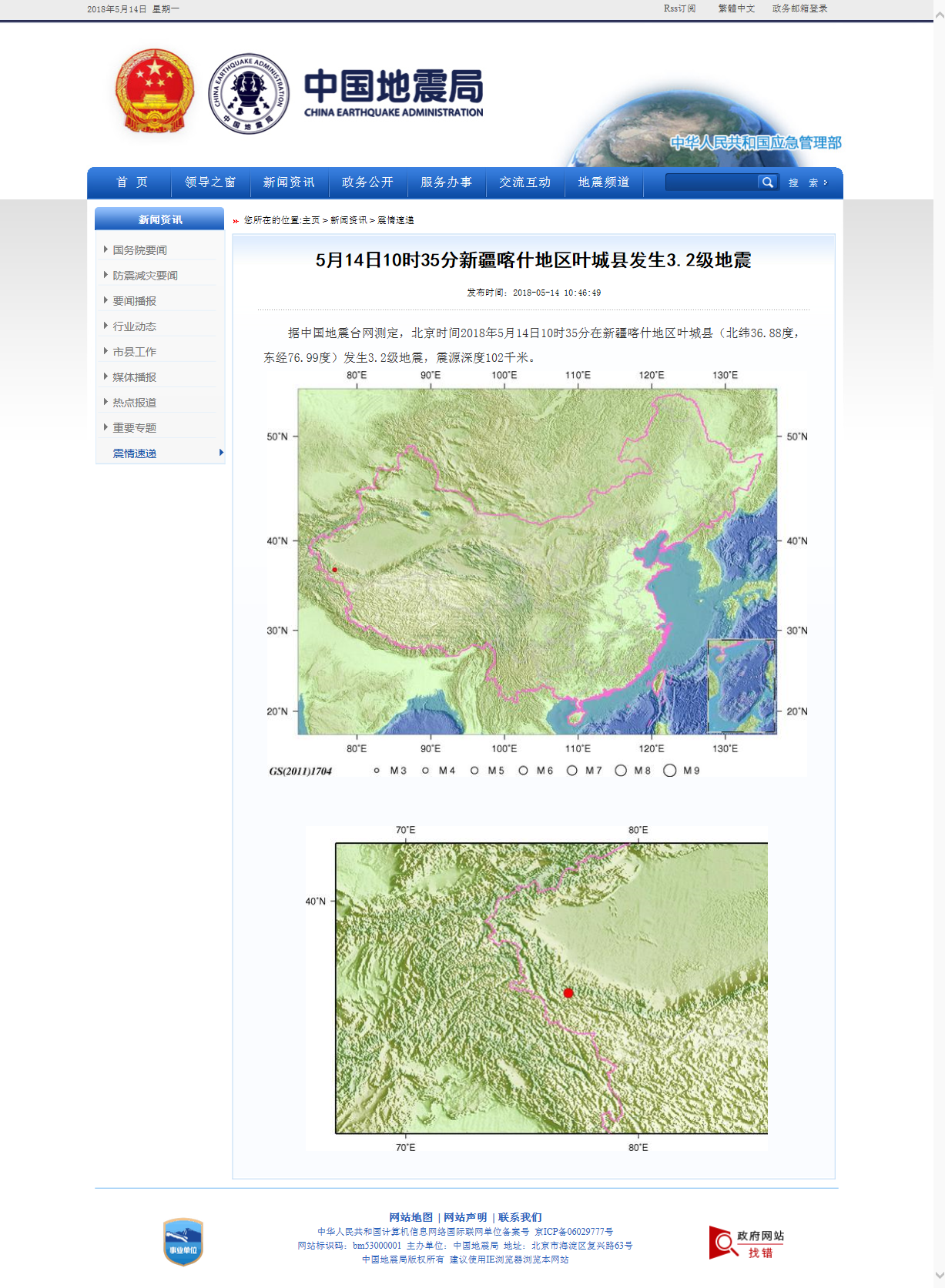Select 行业动态 in sidebar

[134, 326]
